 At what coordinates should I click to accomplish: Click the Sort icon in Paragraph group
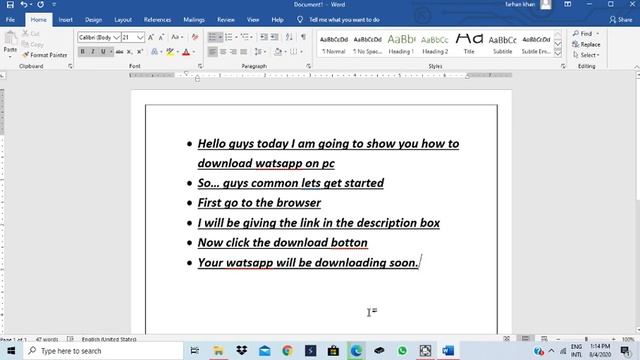[289, 37]
